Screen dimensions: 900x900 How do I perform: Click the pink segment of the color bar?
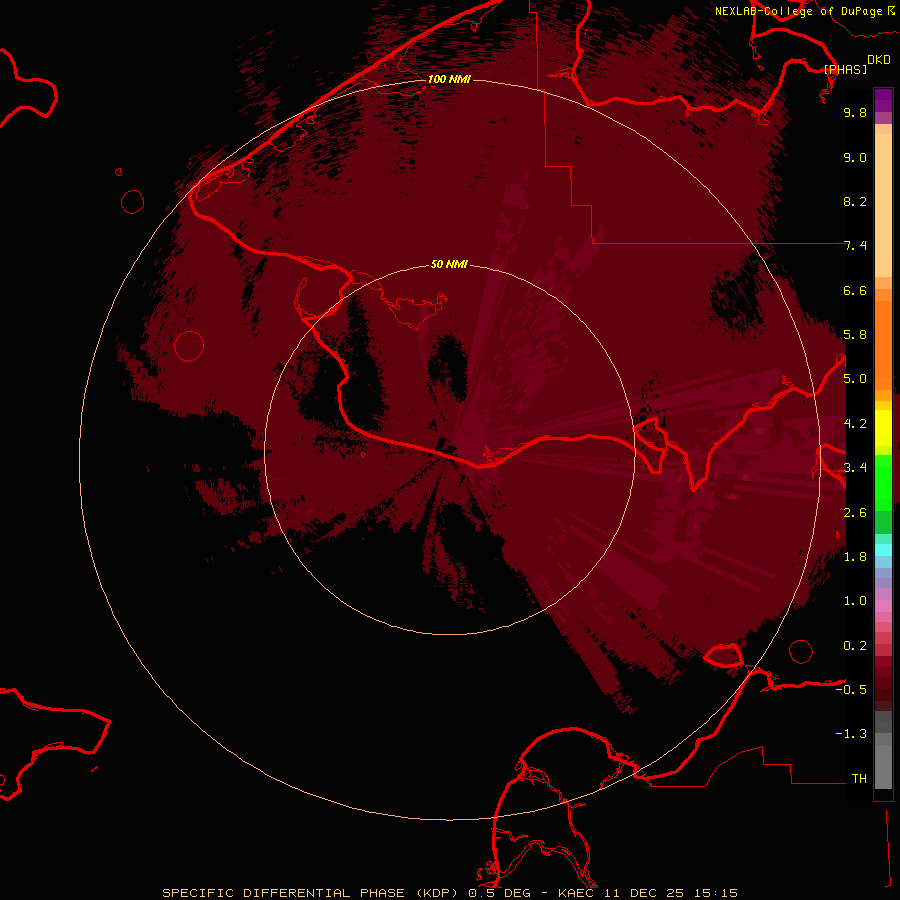pos(883,606)
